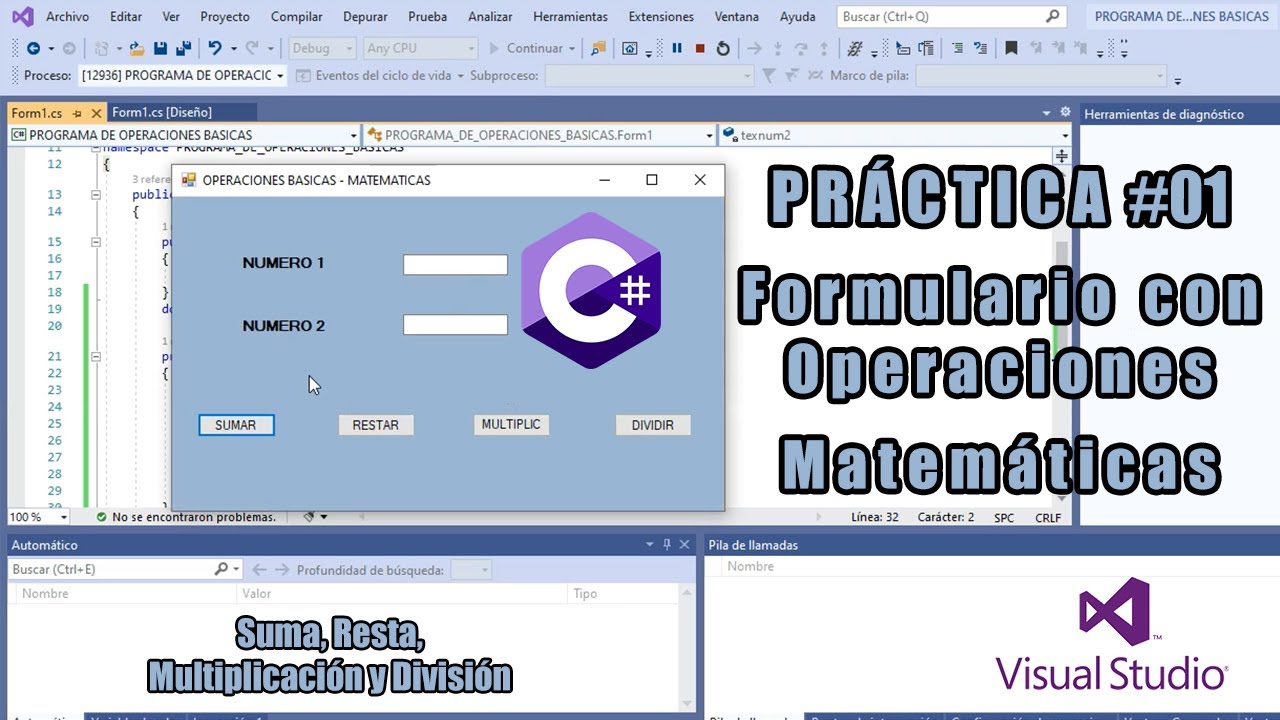Screen dimensions: 1280x720
Task: Toggle pin on Automático panel
Action: (667, 544)
